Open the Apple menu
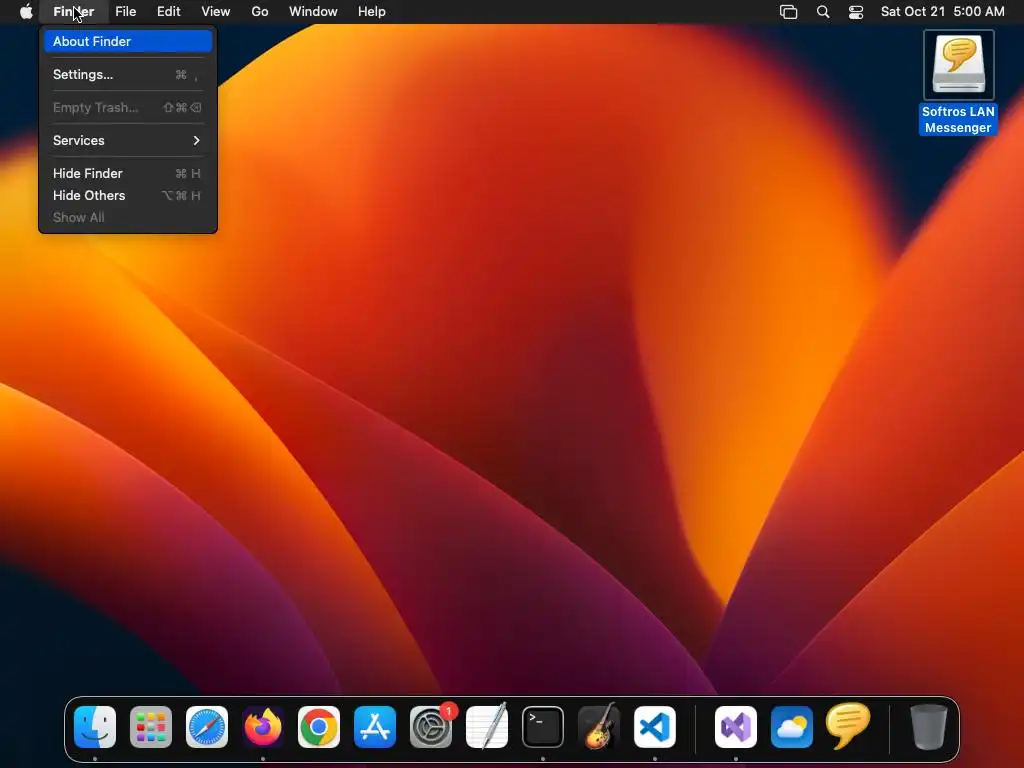The height and width of the screenshot is (768, 1024). click(26, 12)
